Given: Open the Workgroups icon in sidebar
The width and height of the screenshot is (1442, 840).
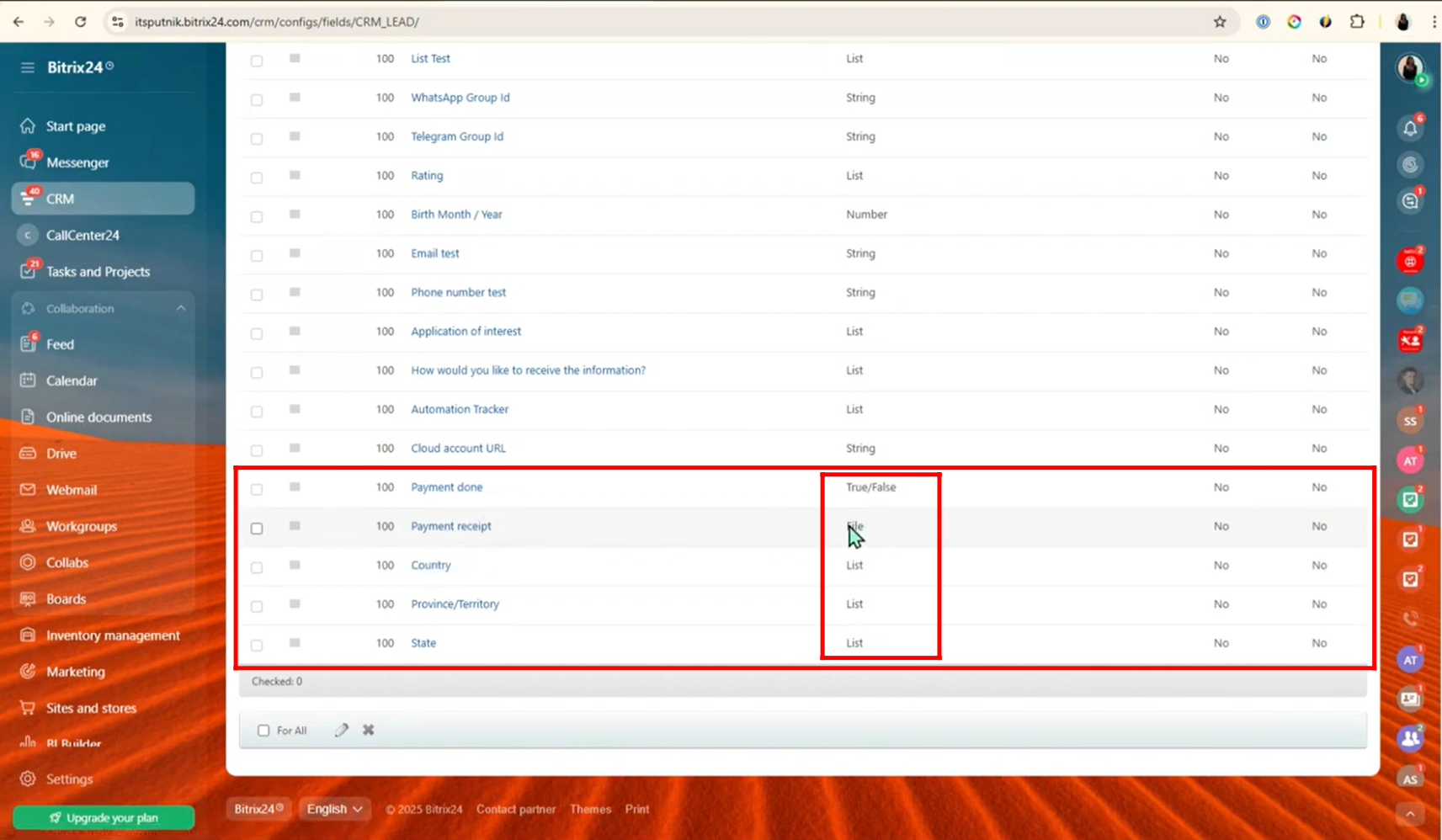Looking at the screenshot, I should (x=28, y=526).
